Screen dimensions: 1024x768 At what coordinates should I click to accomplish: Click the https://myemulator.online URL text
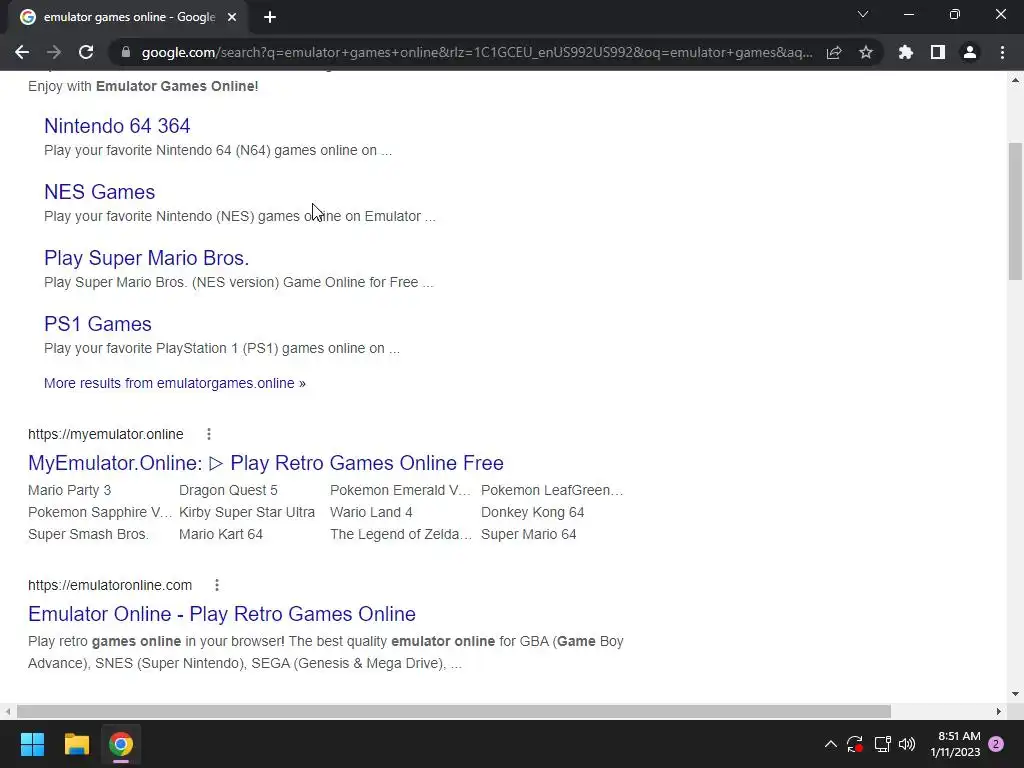point(106,434)
